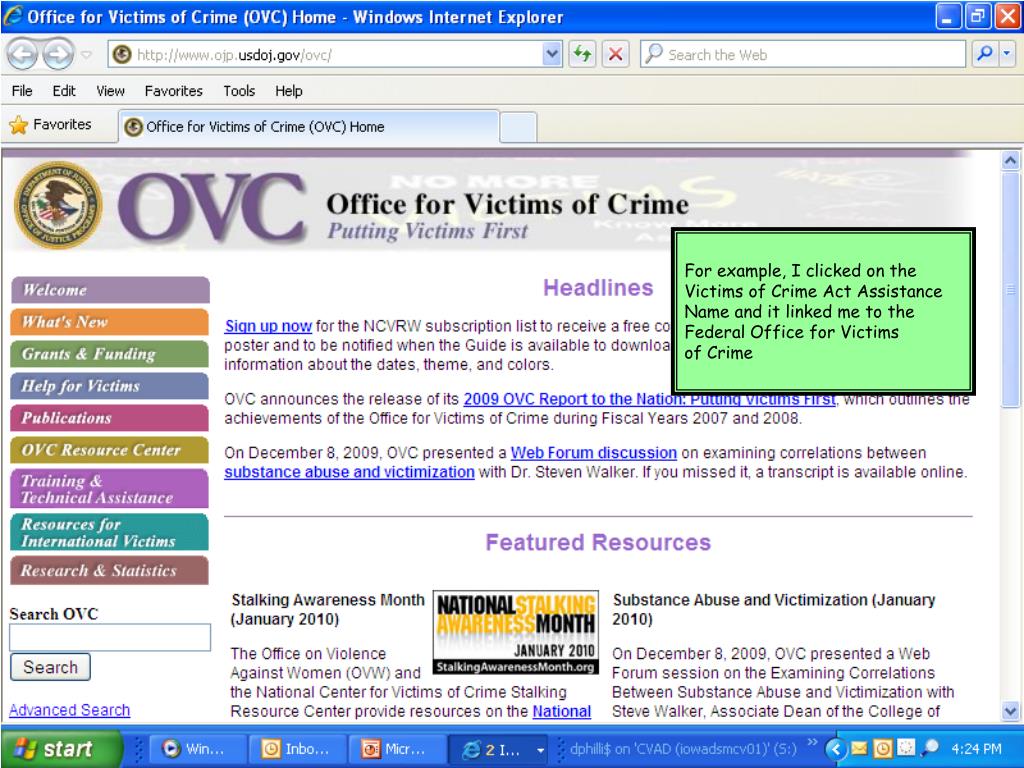Open the grouped Internet Explorer taskbar item

point(498,749)
